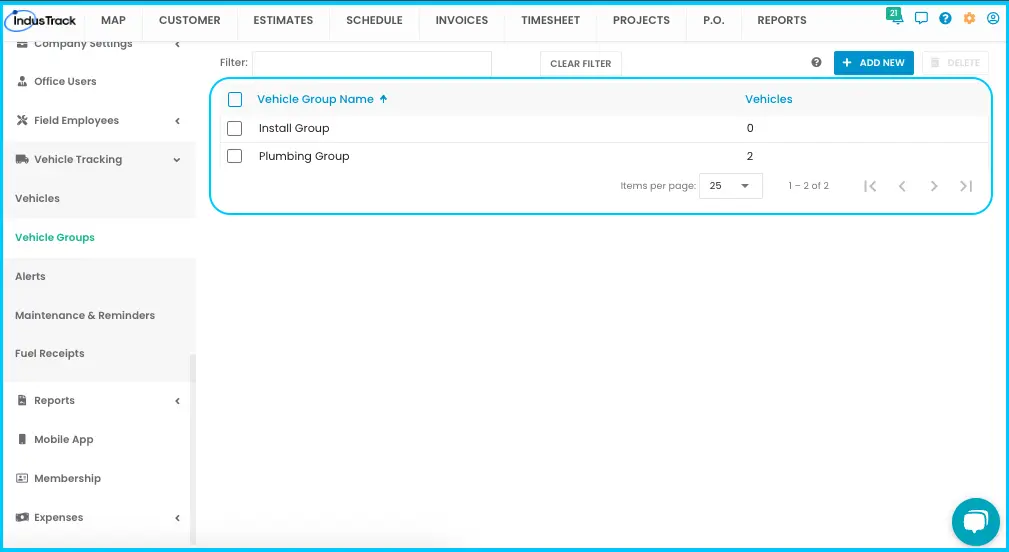Image resolution: width=1009 pixels, height=552 pixels.
Task: Open Vehicles in the sidebar
Action: click(x=37, y=198)
